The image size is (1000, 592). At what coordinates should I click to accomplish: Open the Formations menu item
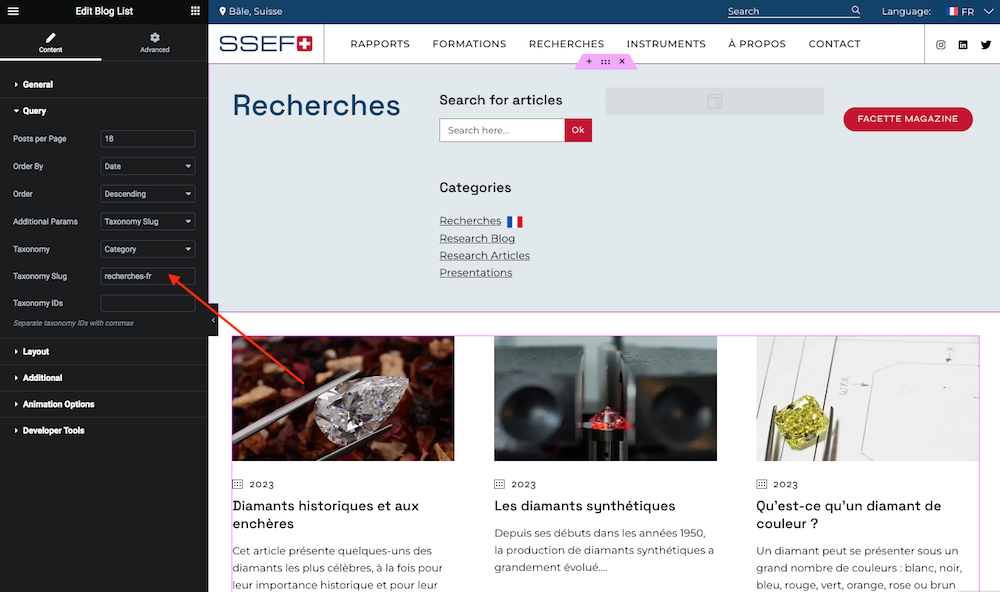(x=469, y=44)
